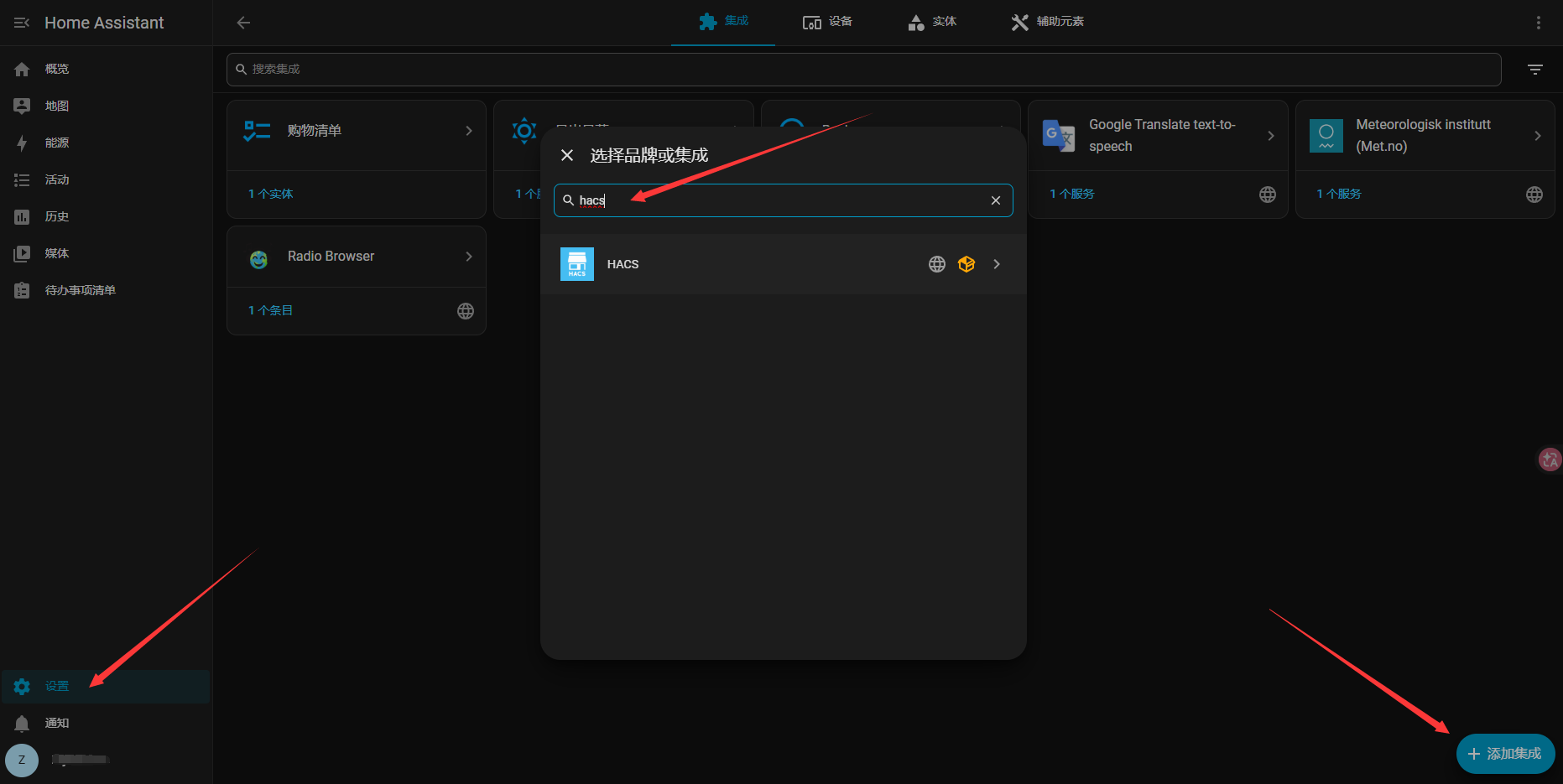
Task: Open 1 个条目 link under Radio Browser
Action: pyautogui.click(x=270, y=310)
